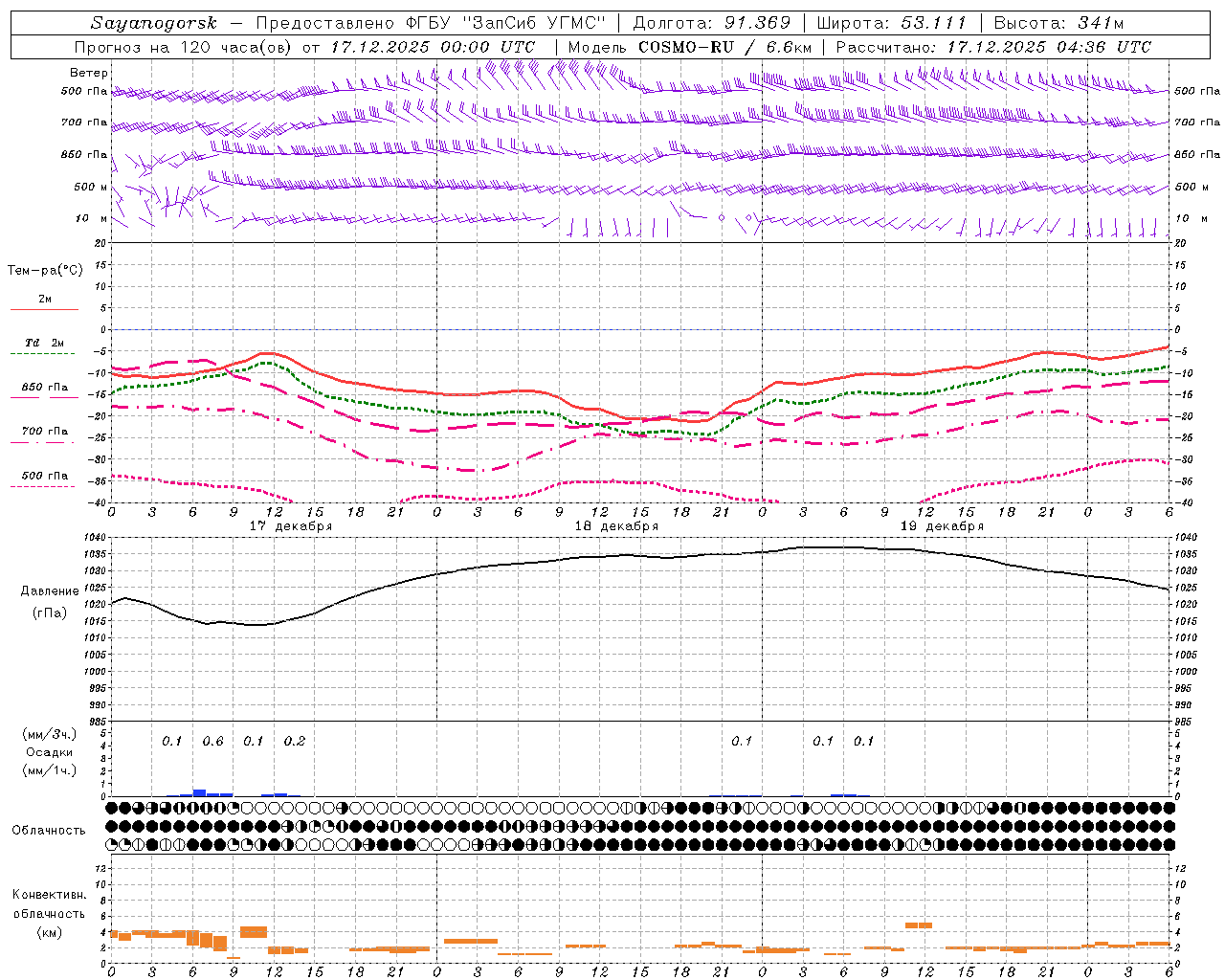Click the '17 декабря' date label
Screen dimensions: 1225x980
click(x=291, y=526)
